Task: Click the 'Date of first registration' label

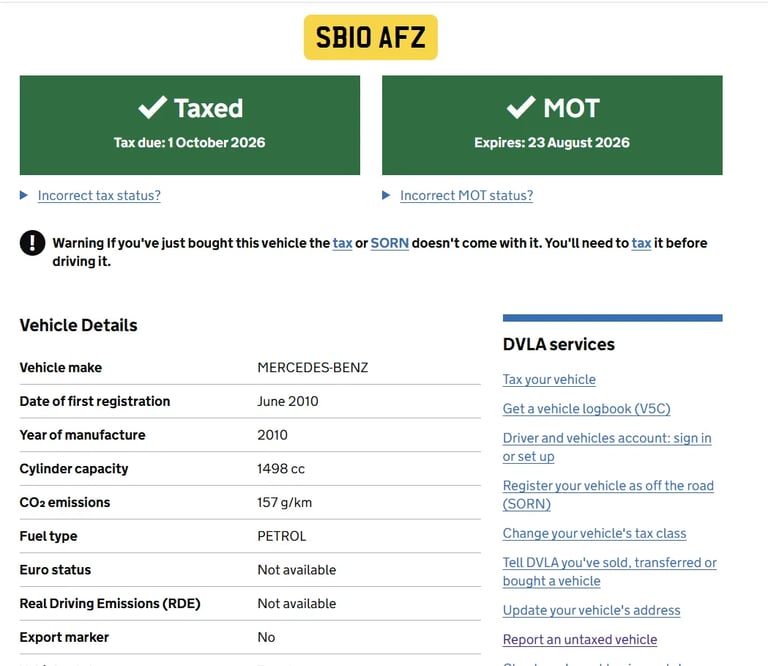Action: pyautogui.click(x=95, y=401)
